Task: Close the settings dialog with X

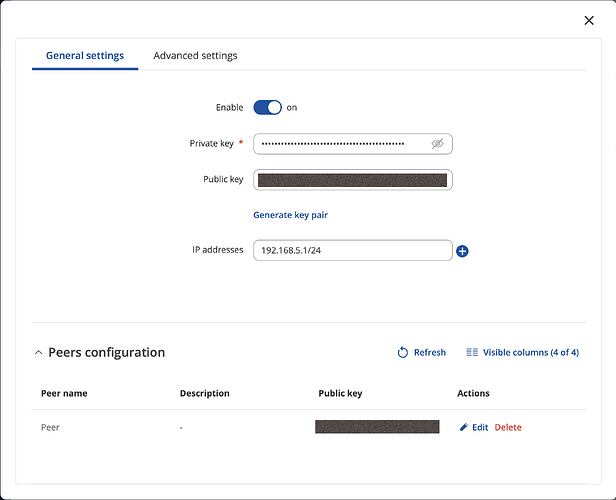Action: tap(588, 20)
